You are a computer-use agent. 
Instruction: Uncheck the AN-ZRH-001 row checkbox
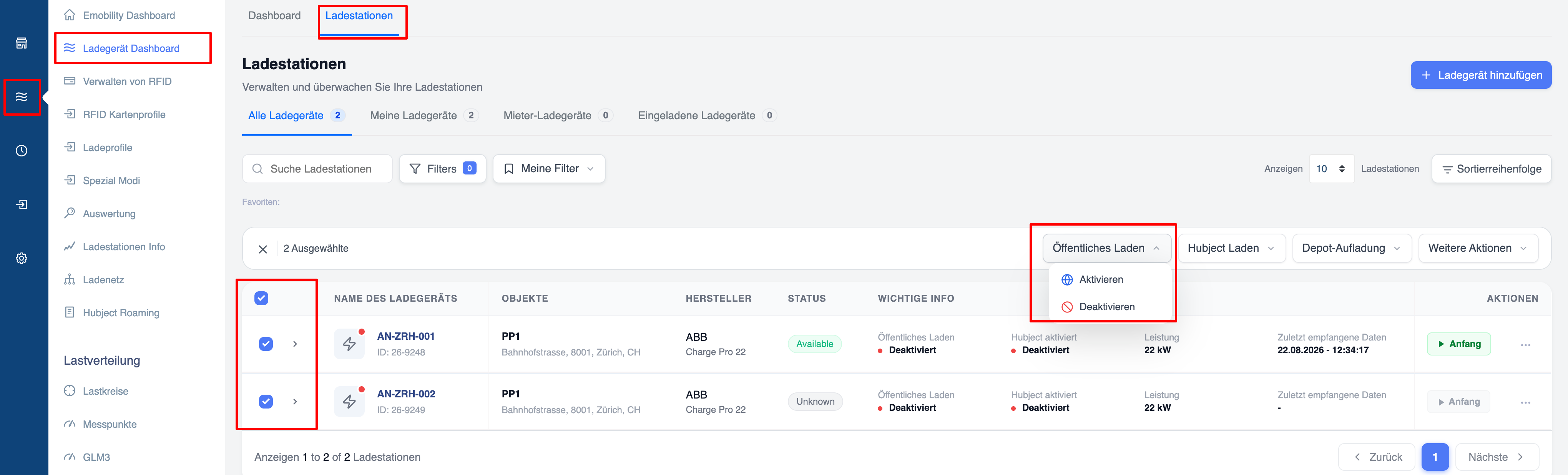pos(266,344)
